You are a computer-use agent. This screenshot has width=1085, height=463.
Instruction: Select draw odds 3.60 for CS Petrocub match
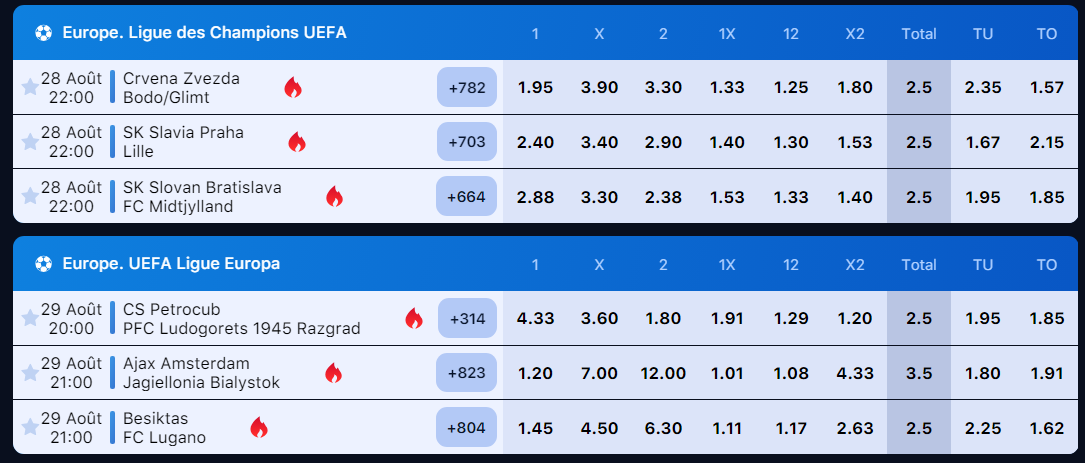click(x=599, y=318)
